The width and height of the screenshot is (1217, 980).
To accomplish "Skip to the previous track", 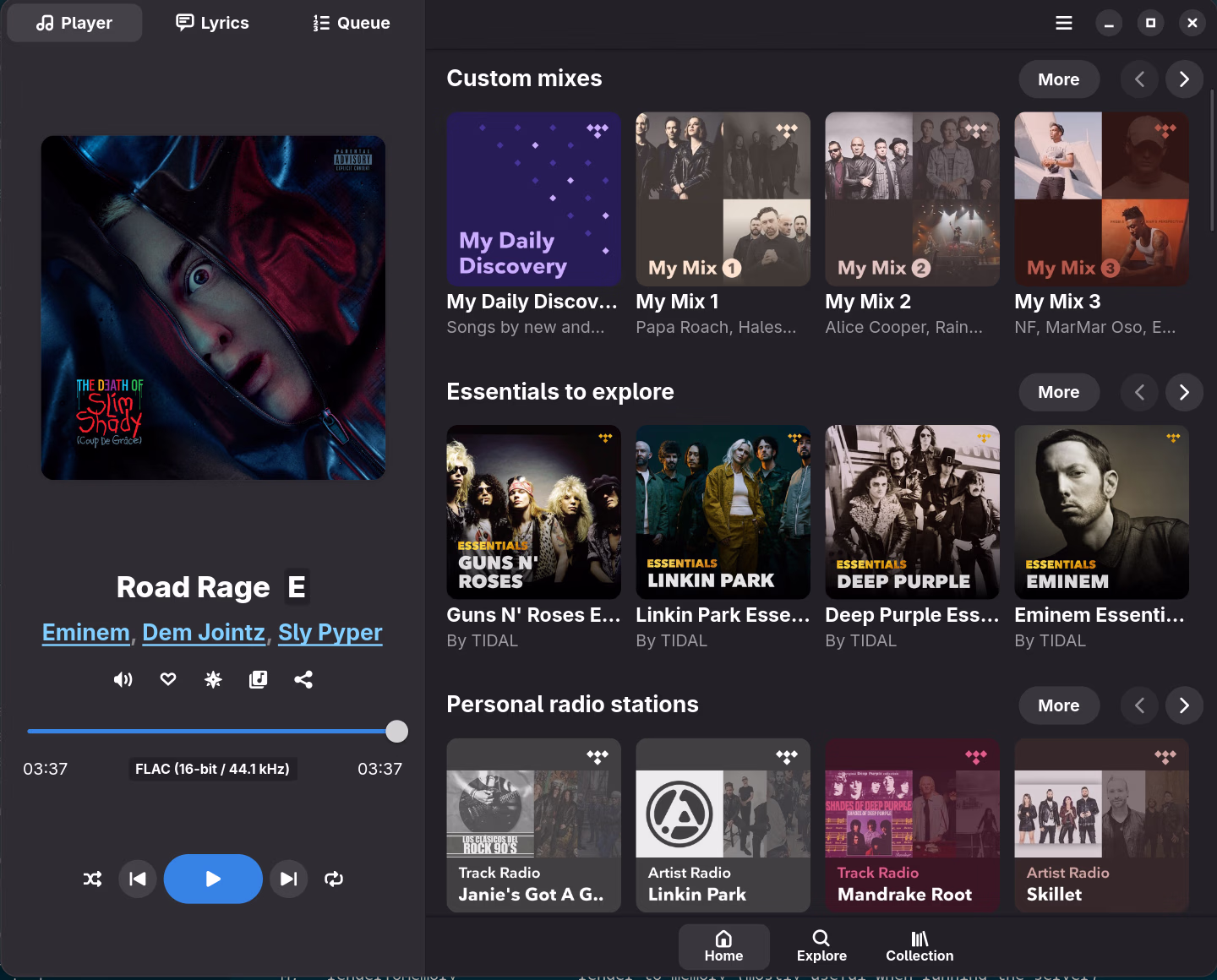I will click(x=137, y=879).
